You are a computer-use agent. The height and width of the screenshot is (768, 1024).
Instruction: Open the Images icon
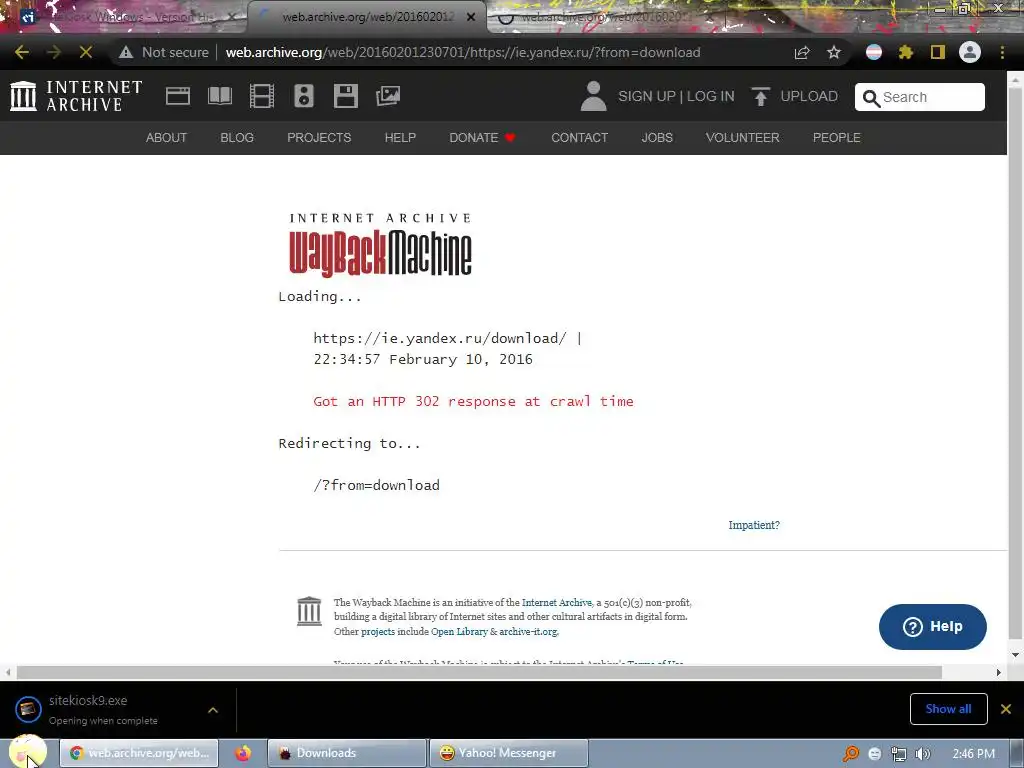tap(388, 96)
